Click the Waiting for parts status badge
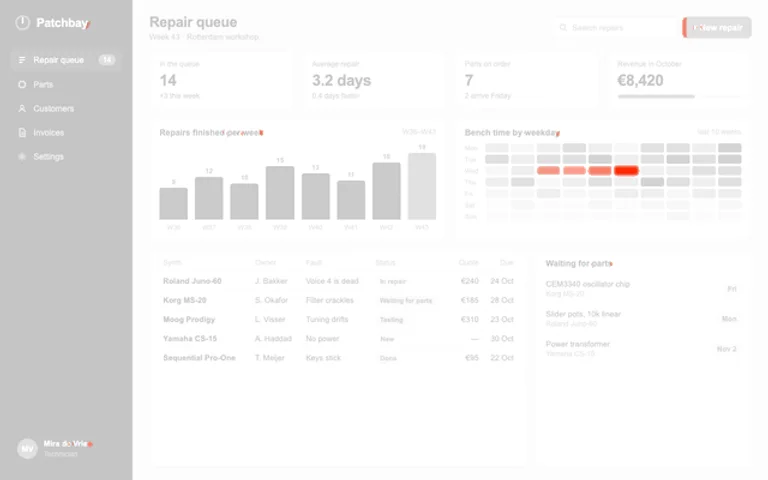The image size is (768, 480). (406, 300)
